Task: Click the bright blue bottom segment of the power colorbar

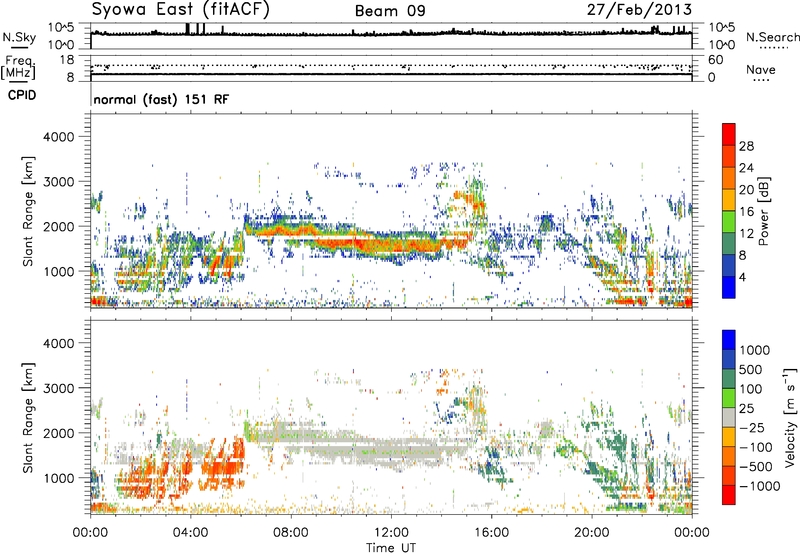Action: click(x=729, y=288)
